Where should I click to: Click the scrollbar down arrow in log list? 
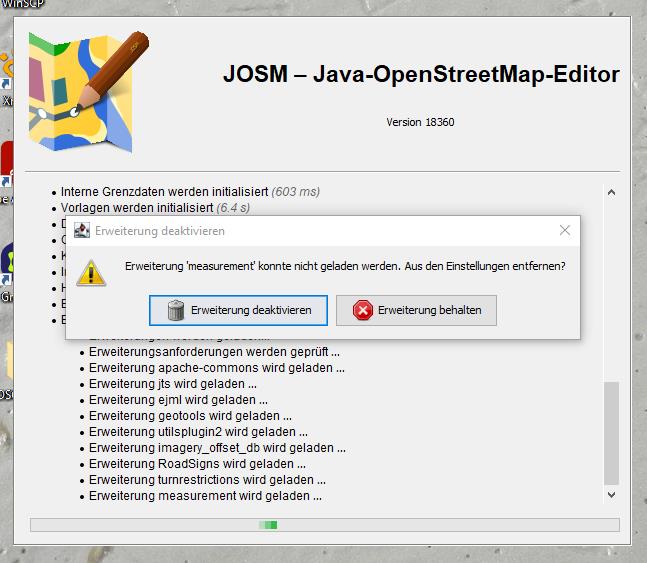click(611, 494)
